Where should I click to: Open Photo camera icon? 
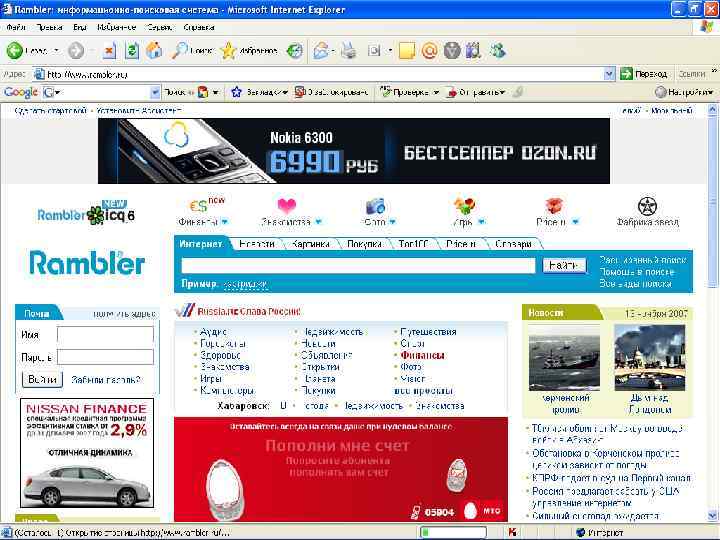375,206
